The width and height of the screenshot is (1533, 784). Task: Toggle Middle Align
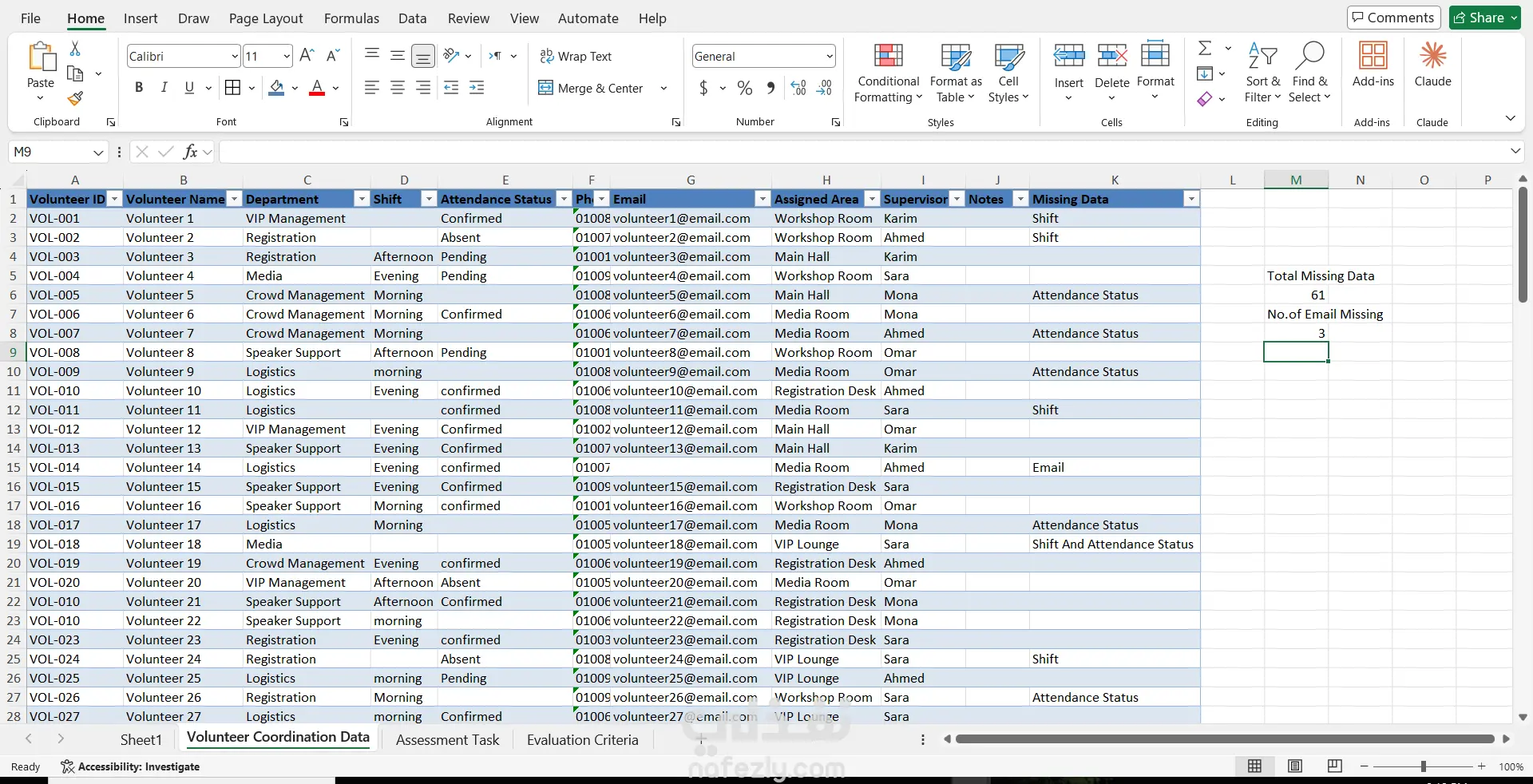(398, 56)
